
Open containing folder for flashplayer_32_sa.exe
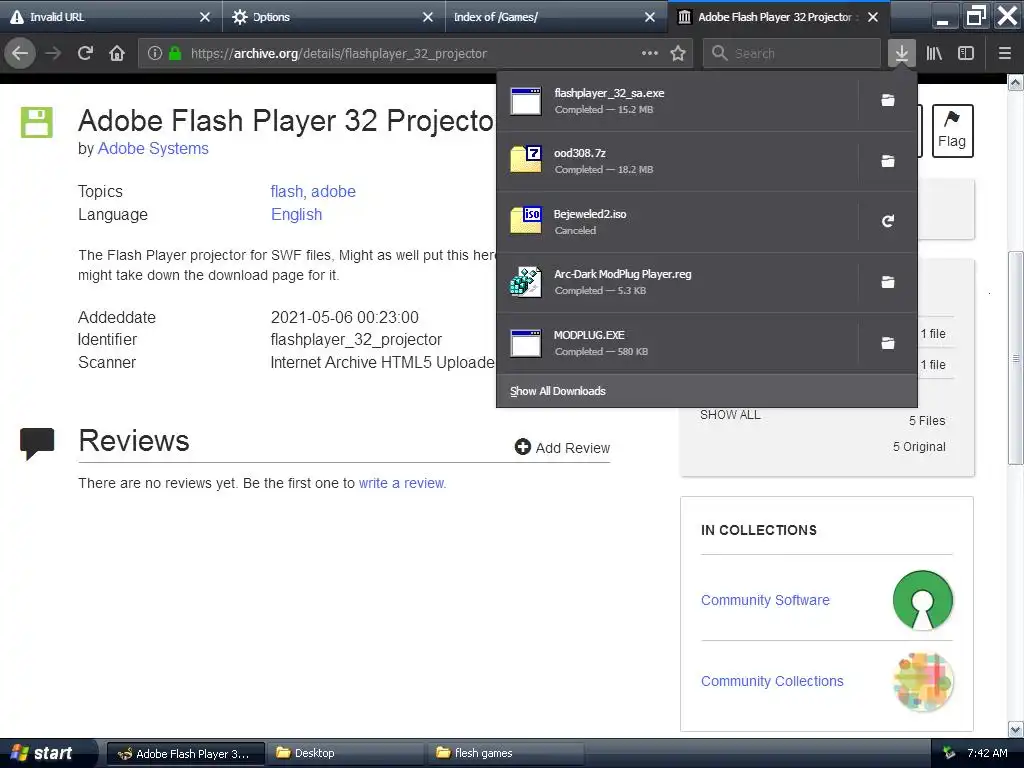click(x=888, y=101)
